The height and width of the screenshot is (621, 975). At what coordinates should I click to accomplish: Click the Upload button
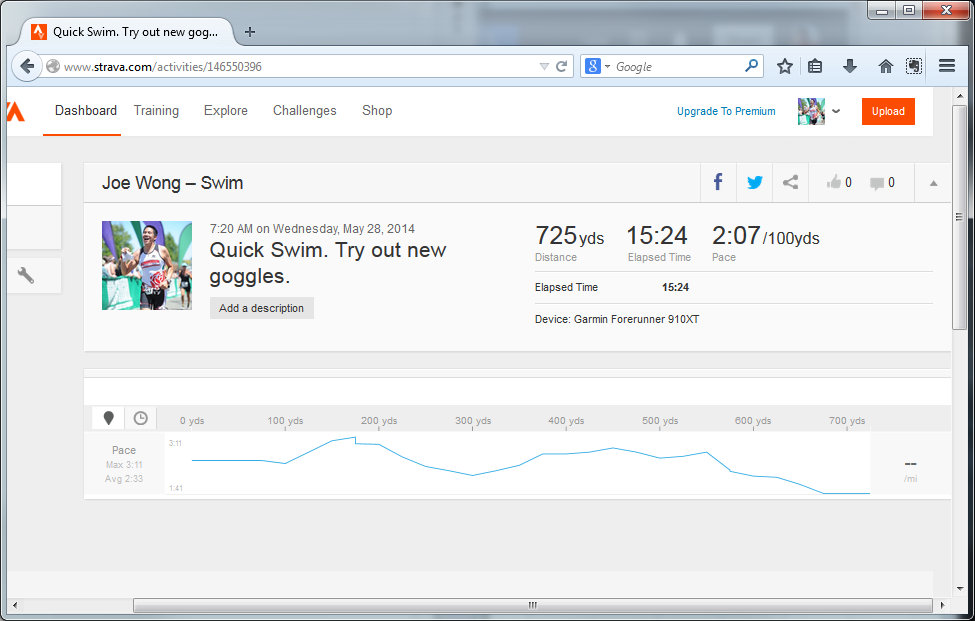[887, 111]
